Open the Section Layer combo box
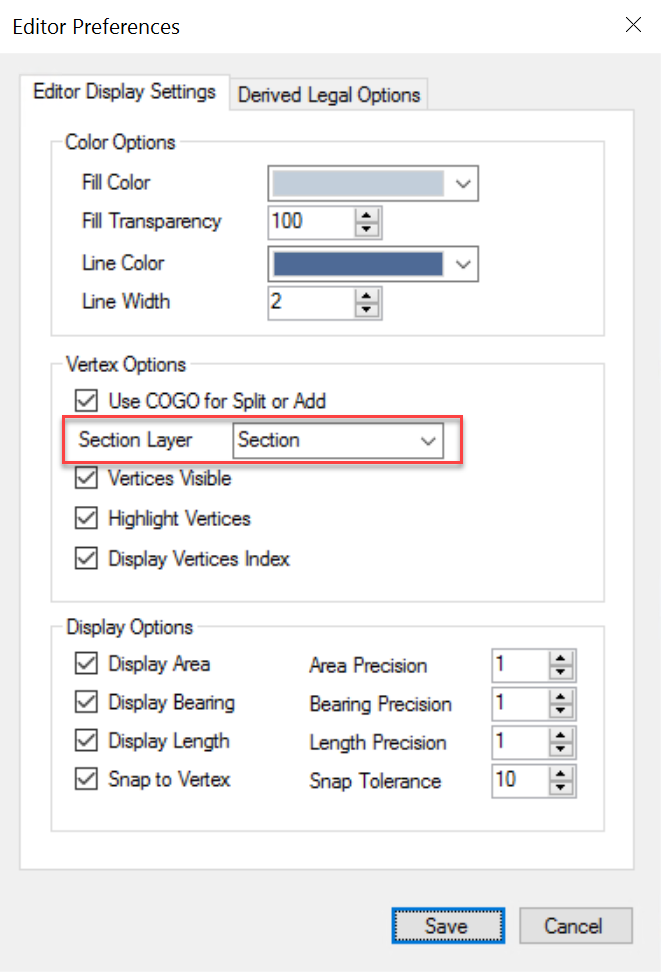661x972 pixels. click(429, 441)
